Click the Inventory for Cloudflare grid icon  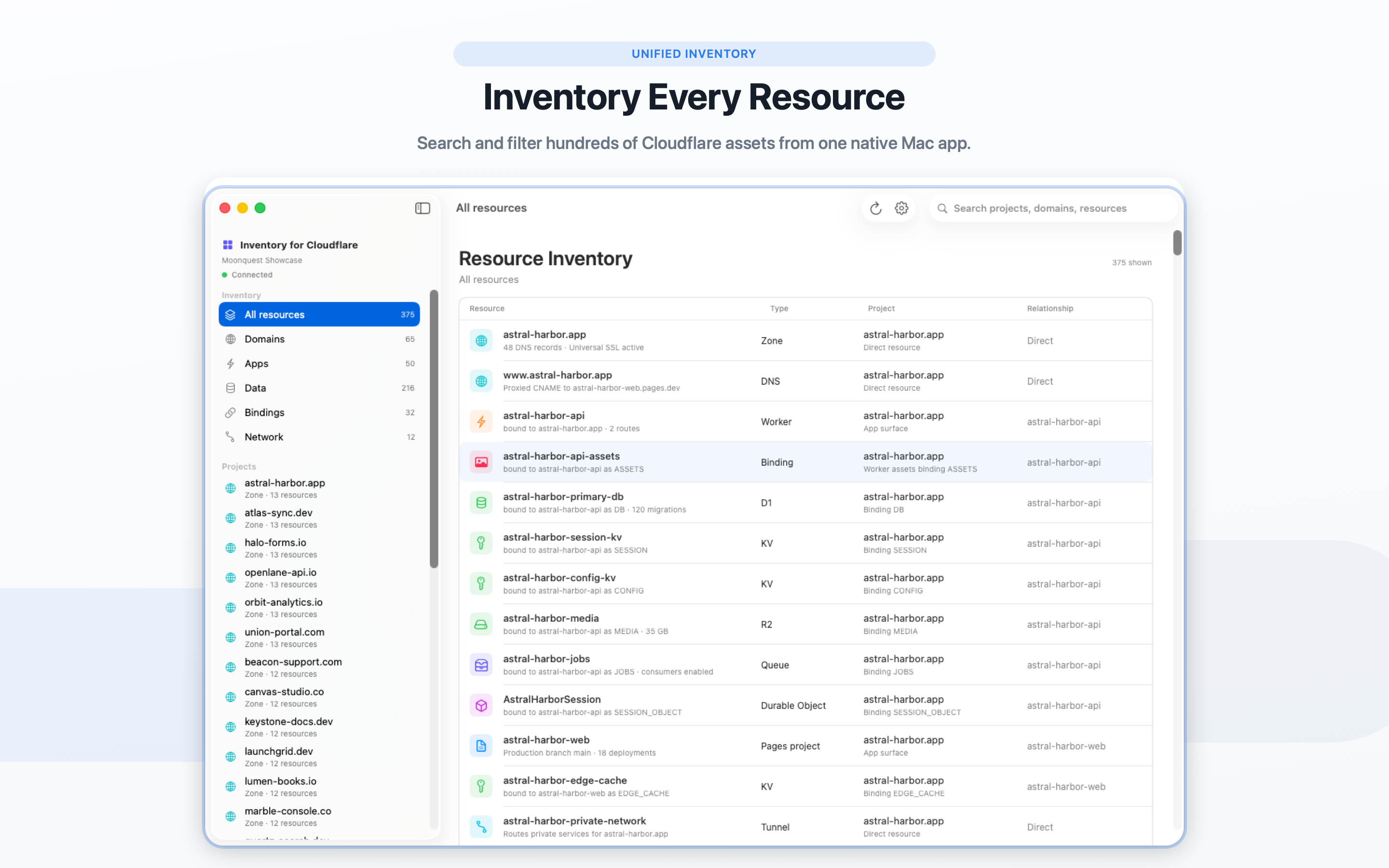coord(228,244)
